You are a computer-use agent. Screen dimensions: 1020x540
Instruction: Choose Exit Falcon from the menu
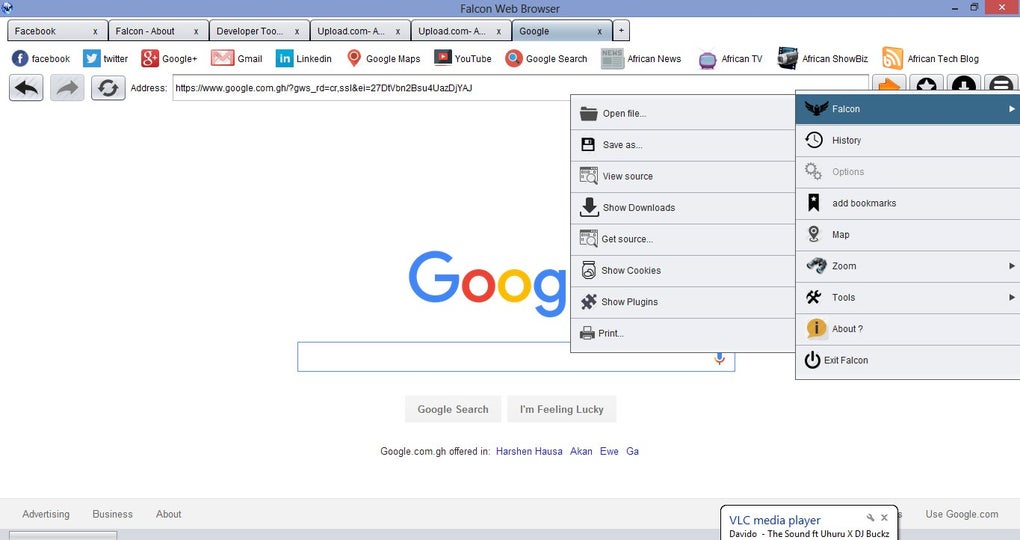tap(908, 360)
